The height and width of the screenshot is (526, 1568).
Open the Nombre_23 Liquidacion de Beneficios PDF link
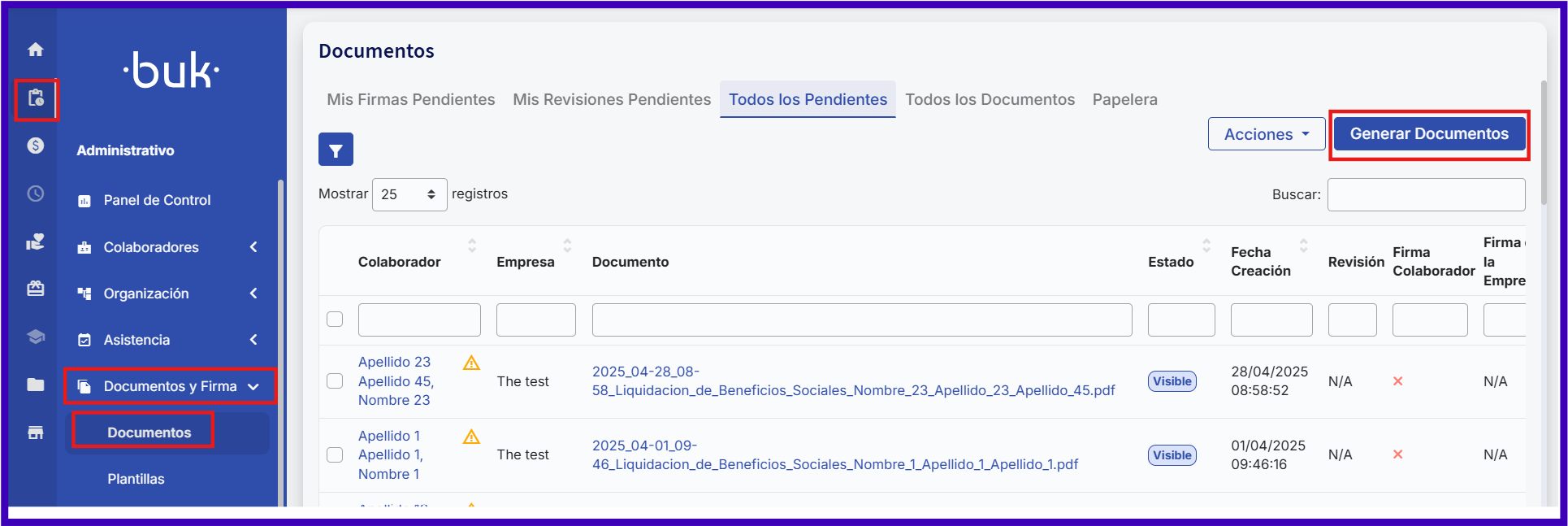[853, 381]
